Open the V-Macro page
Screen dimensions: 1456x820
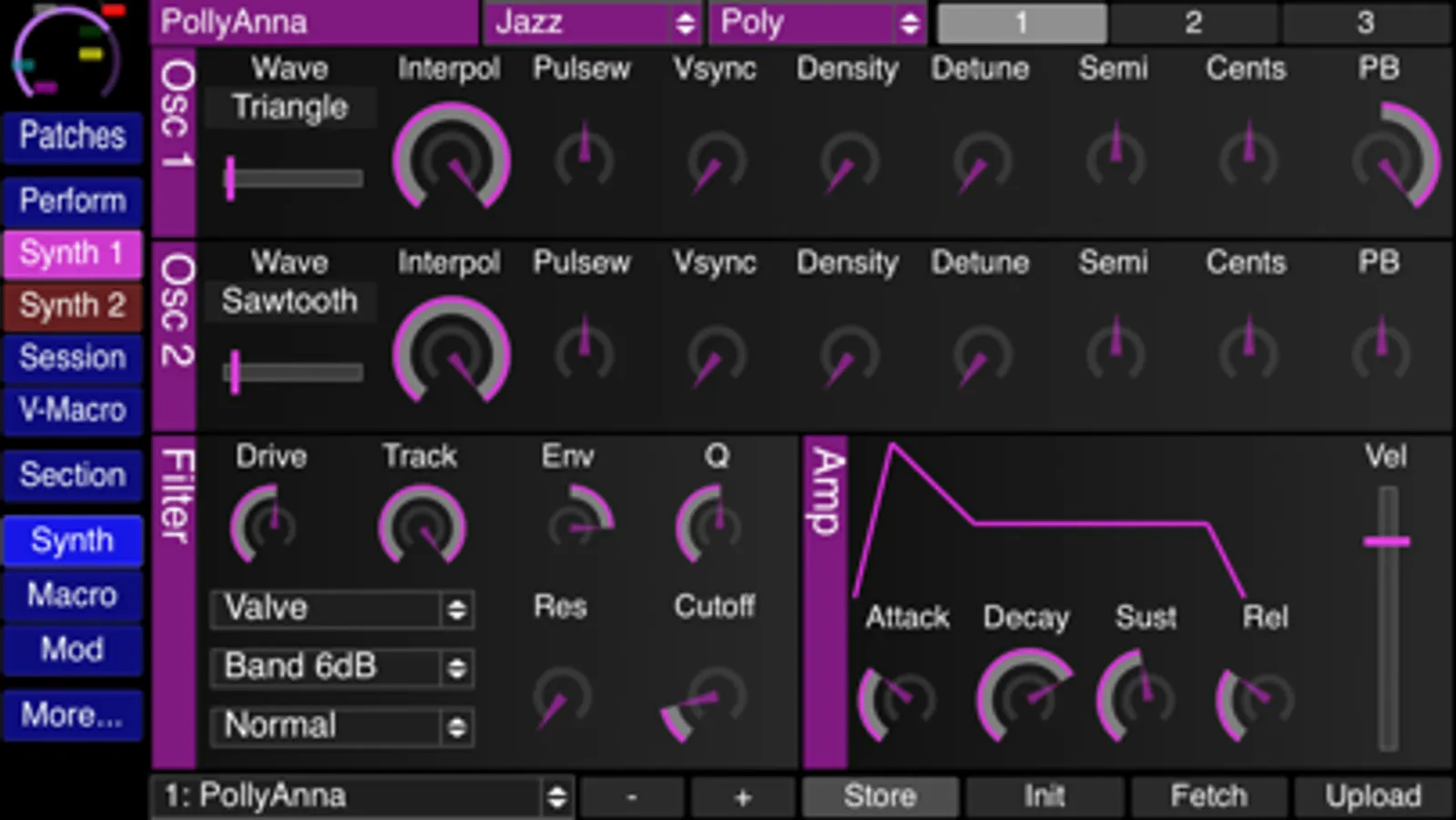73,411
